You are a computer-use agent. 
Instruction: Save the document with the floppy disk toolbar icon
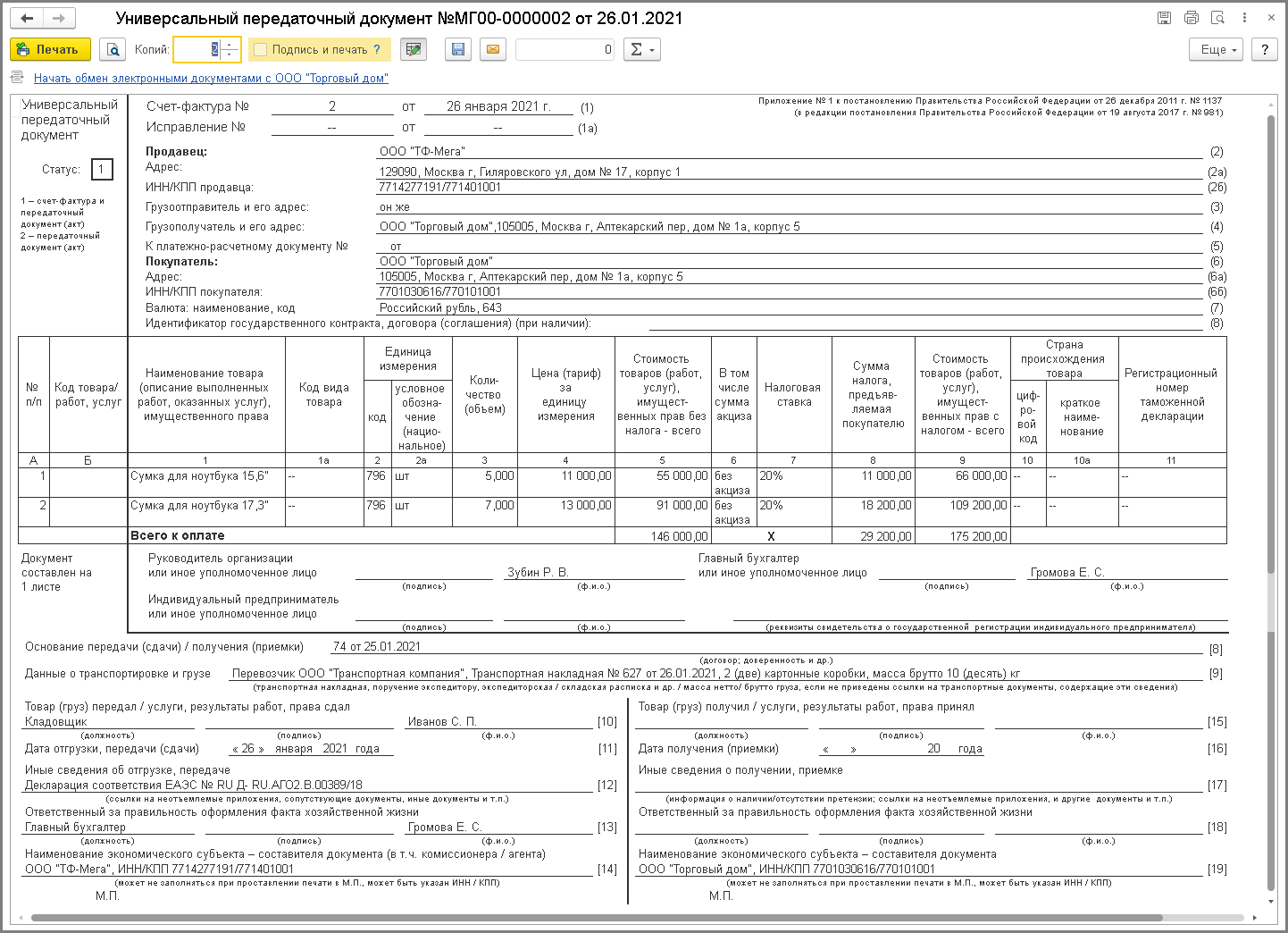458,50
